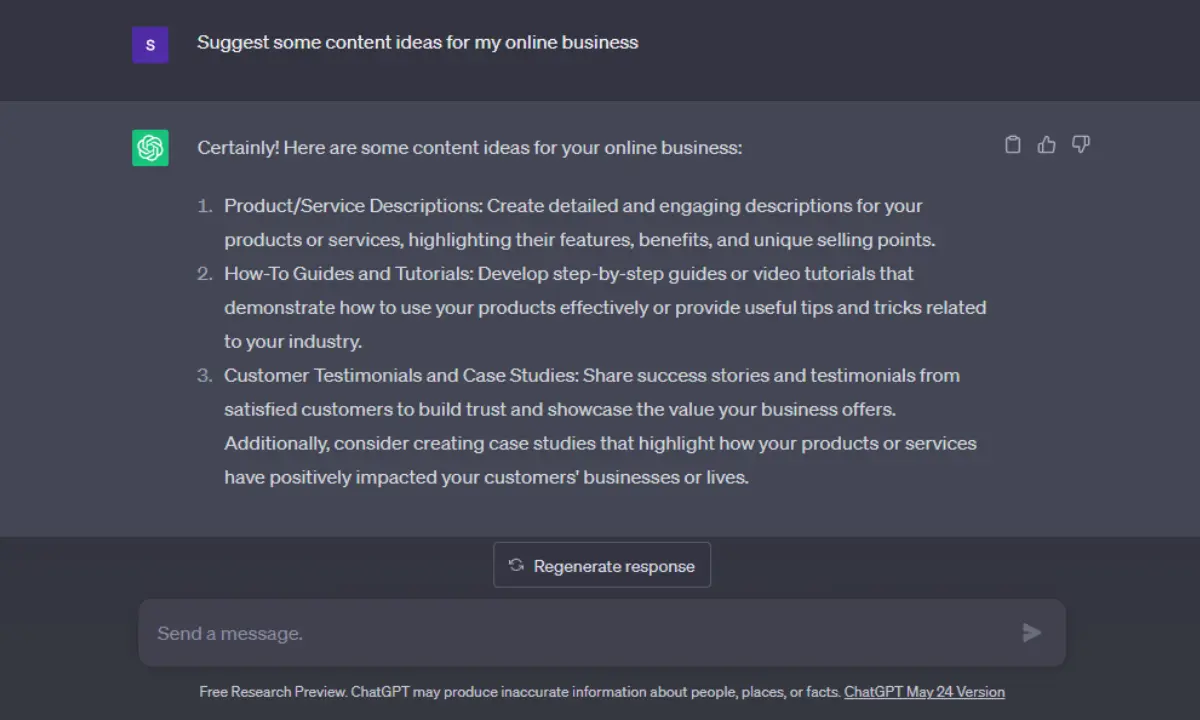The width and height of the screenshot is (1200, 720).
Task: Click list number 2 in the response
Action: (x=204, y=274)
